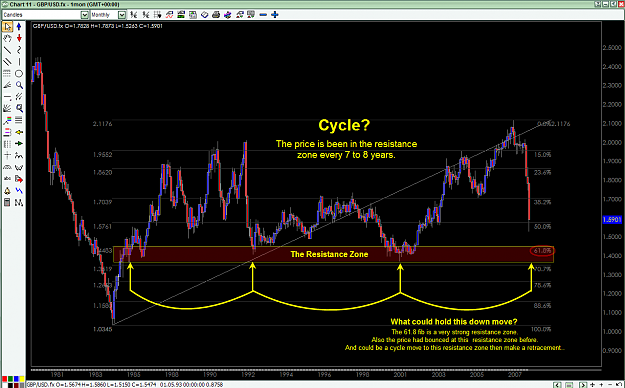This screenshot has height=388, width=625.
Task: Click the printer icon in toolbar
Action: click(x=216, y=15)
